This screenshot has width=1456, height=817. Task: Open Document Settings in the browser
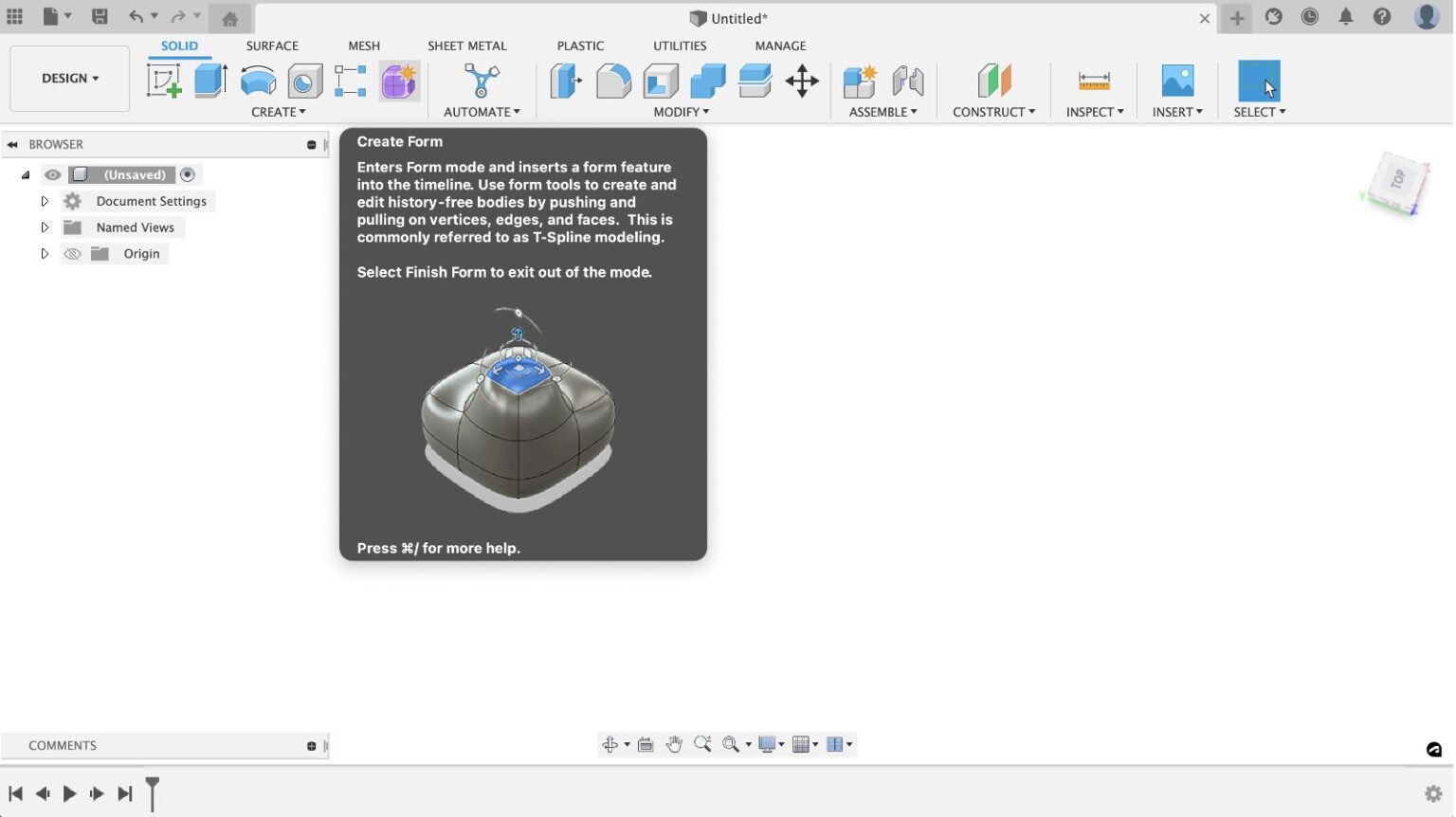151,201
